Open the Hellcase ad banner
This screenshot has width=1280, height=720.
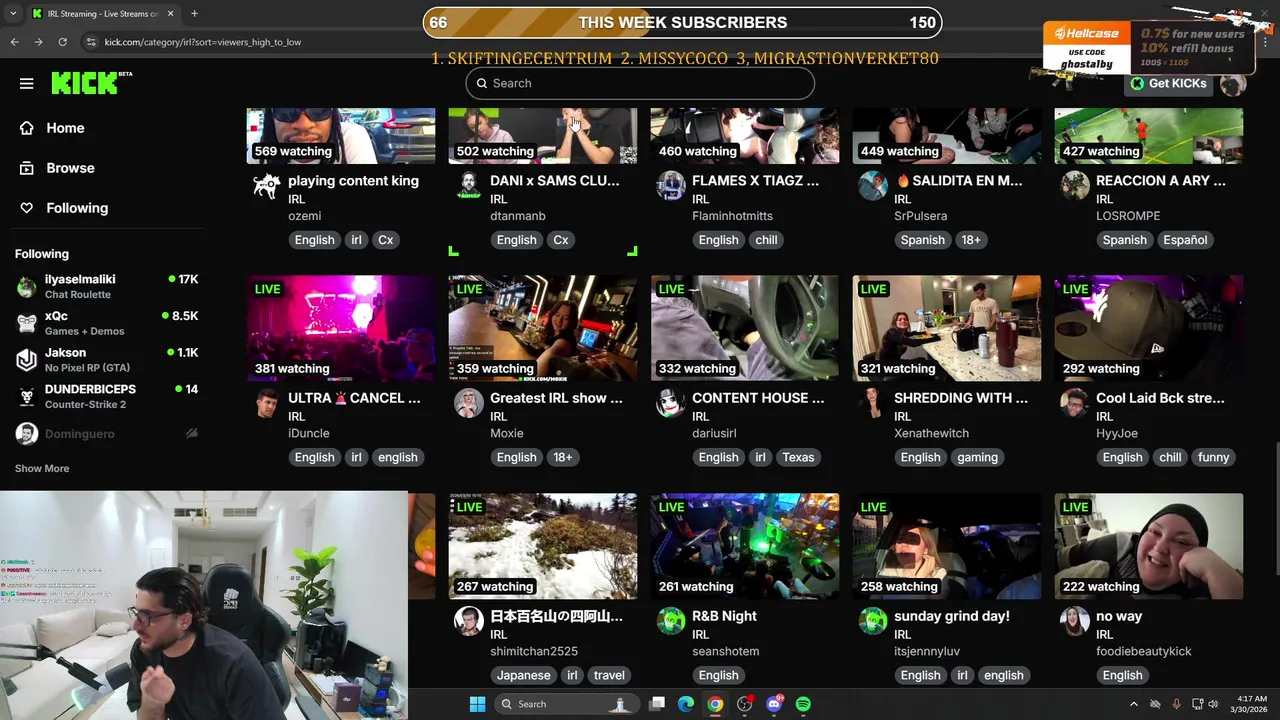[1147, 48]
